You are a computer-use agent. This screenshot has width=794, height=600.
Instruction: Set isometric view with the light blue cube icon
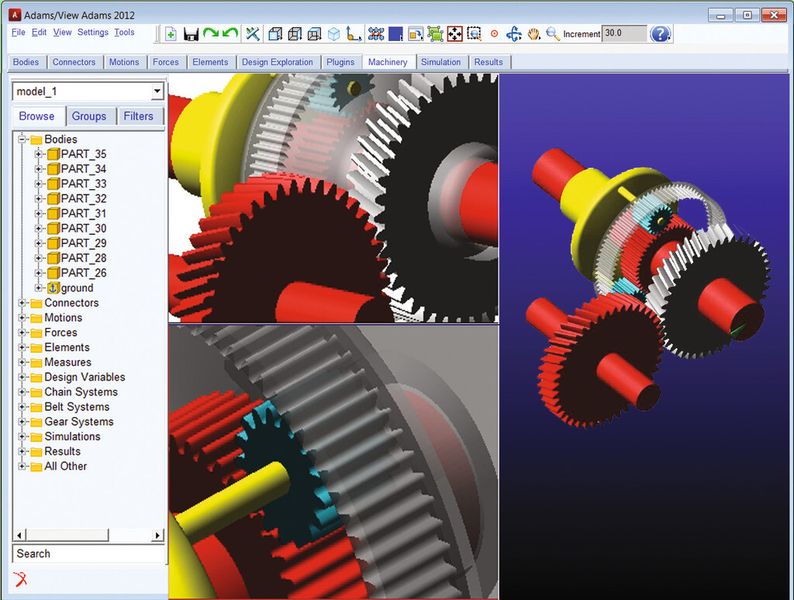click(x=334, y=34)
